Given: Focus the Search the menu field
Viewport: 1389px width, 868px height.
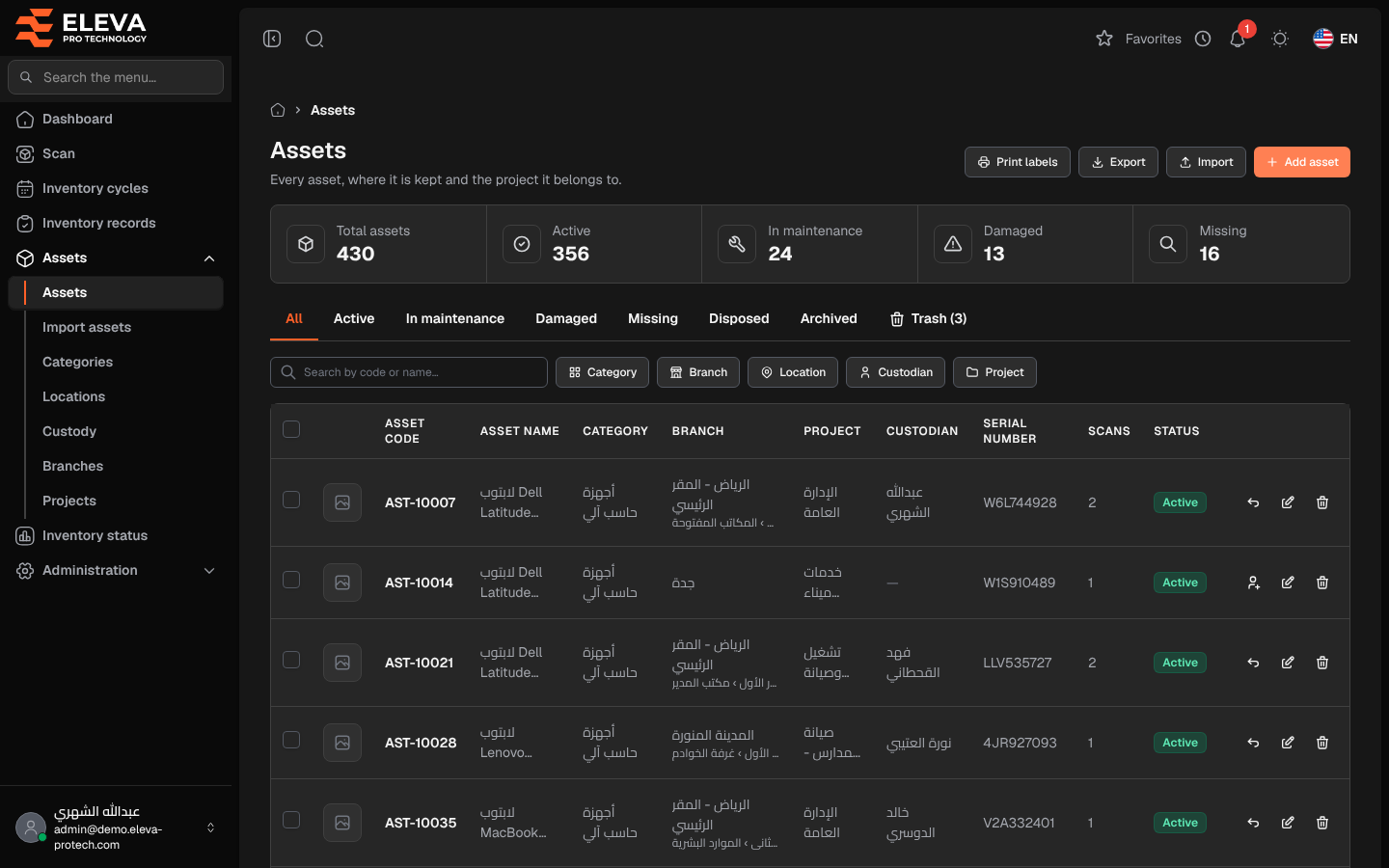Looking at the screenshot, I should (116, 77).
